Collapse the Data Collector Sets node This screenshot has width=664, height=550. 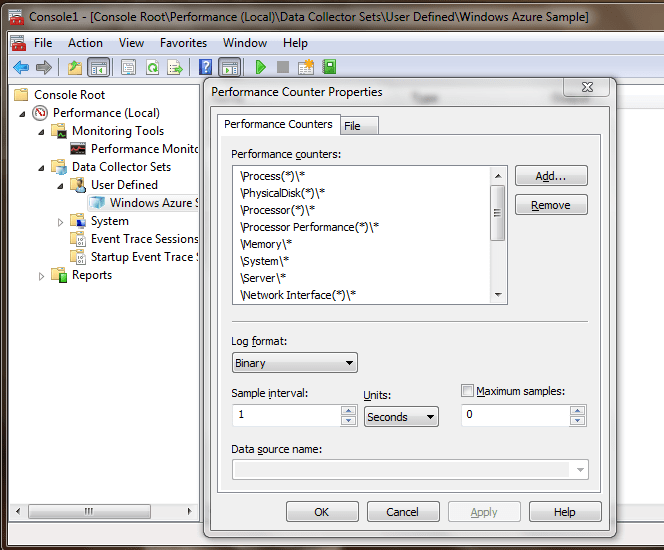[x=42, y=168]
